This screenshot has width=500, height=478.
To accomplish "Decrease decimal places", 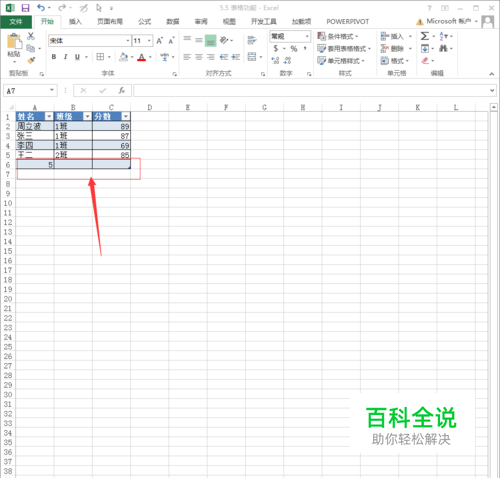I will [287, 61].
